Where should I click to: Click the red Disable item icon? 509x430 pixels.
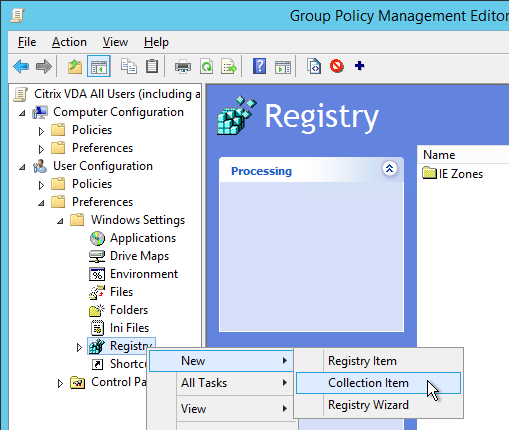[x=337, y=66]
